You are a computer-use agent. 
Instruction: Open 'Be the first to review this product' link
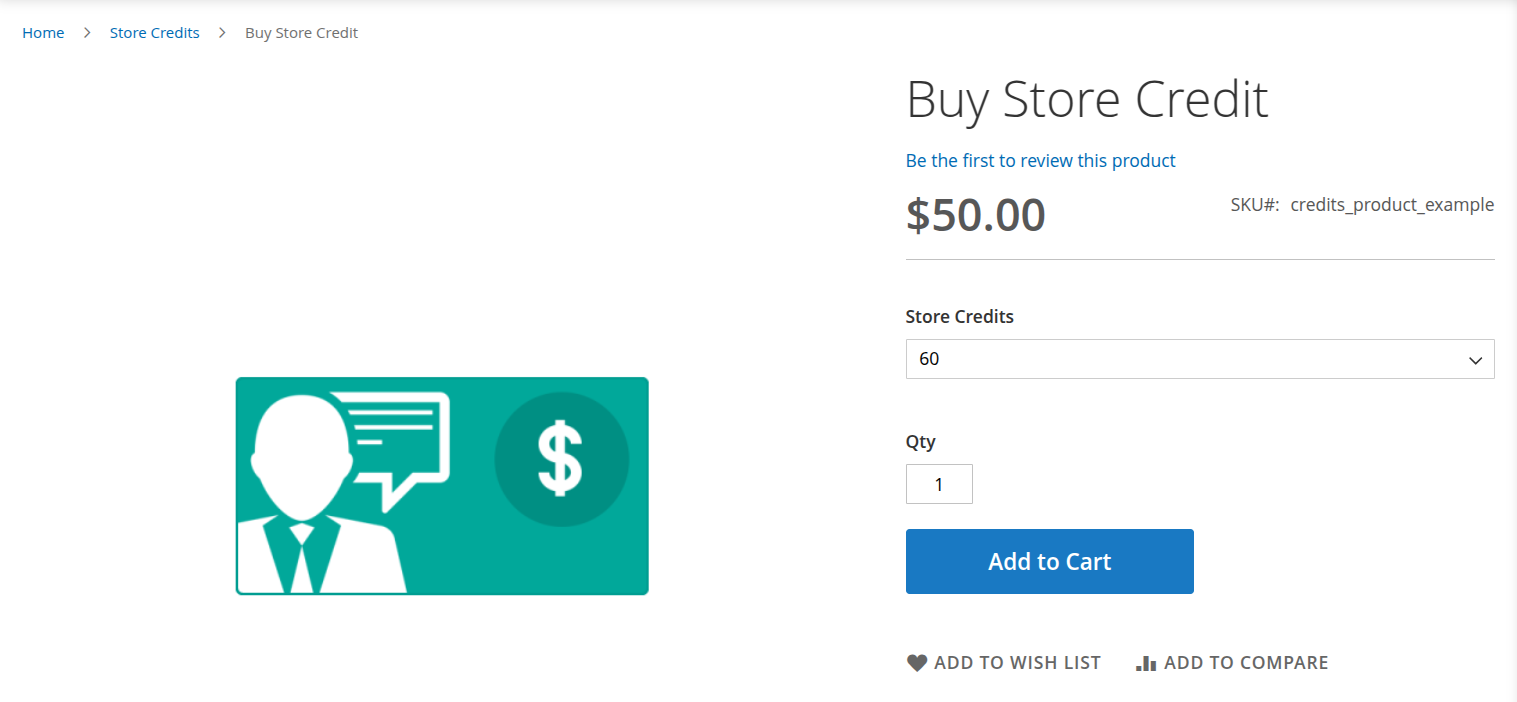[1040, 160]
